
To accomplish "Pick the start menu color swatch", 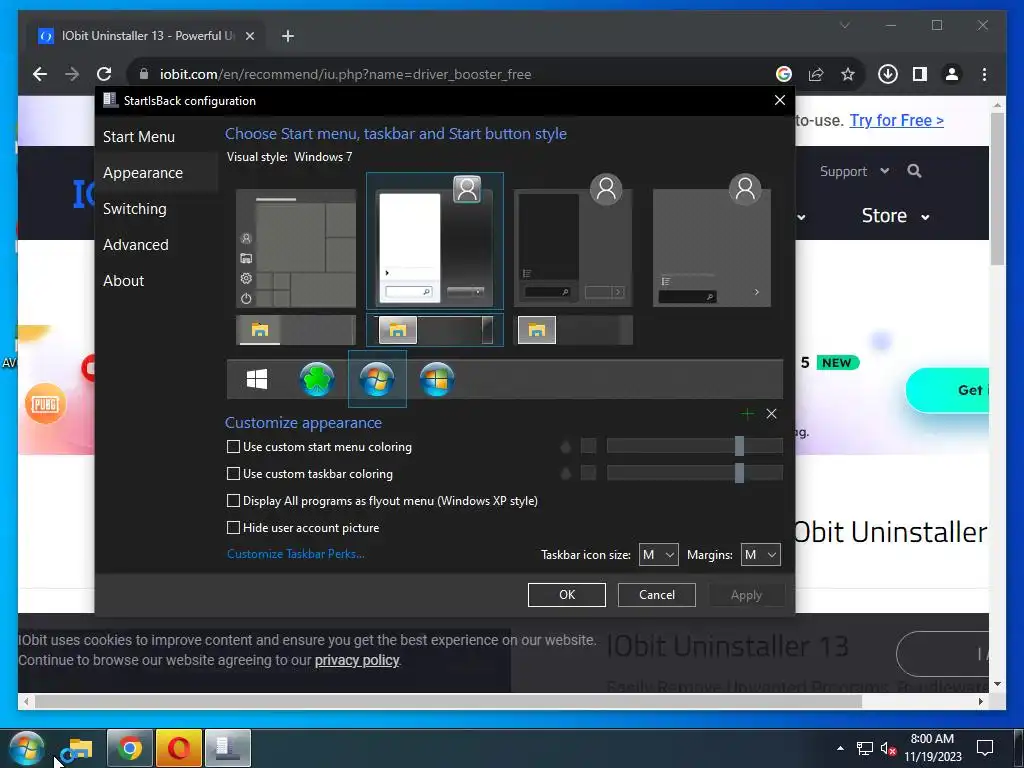I will tap(588, 446).
